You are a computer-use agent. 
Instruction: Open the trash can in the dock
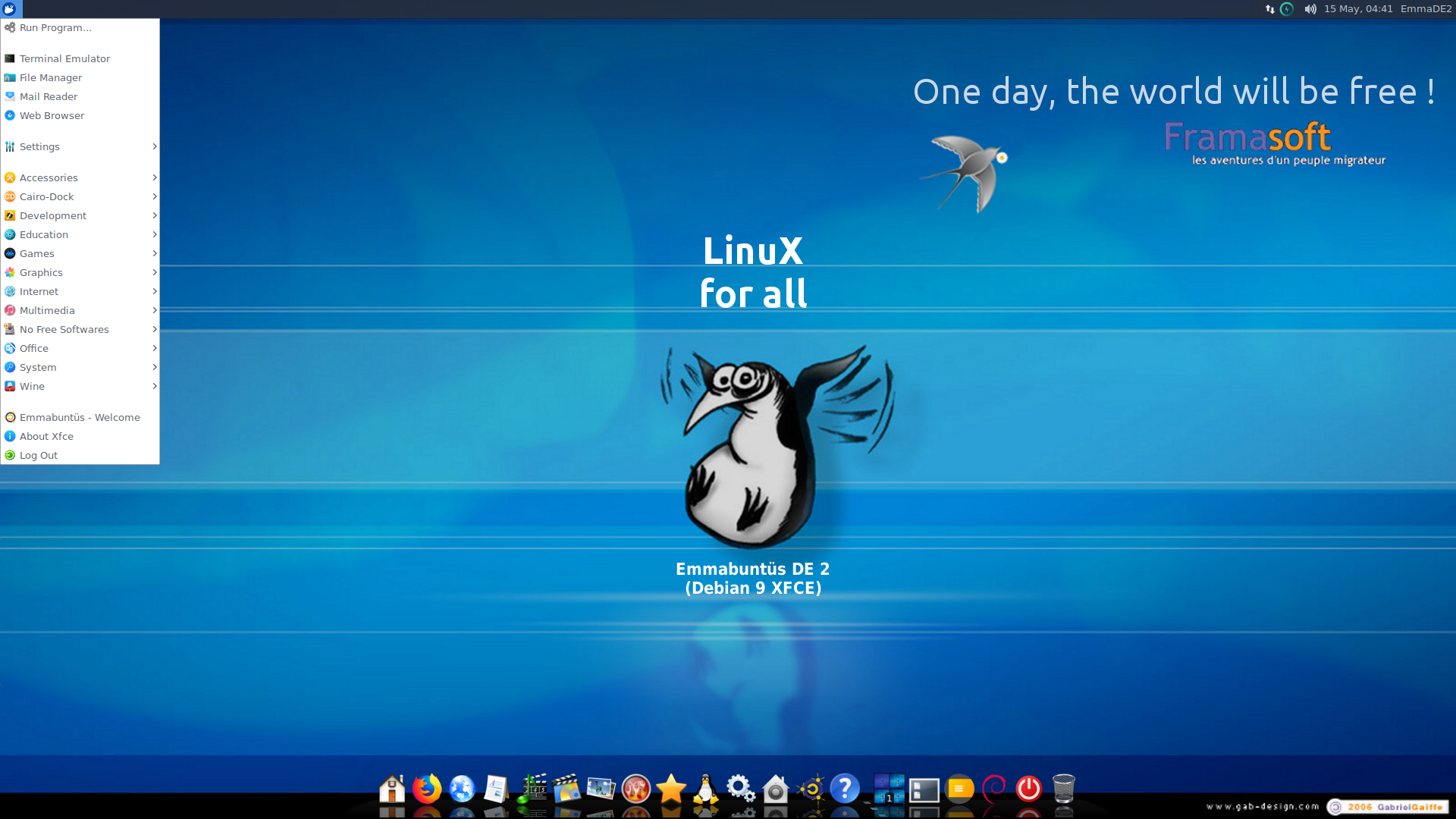pyautogui.click(x=1064, y=789)
